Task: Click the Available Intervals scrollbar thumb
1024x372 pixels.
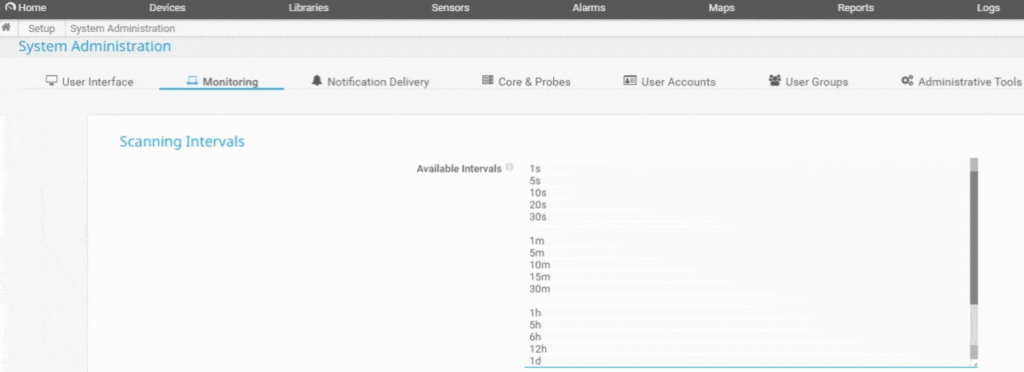Action: [974, 238]
